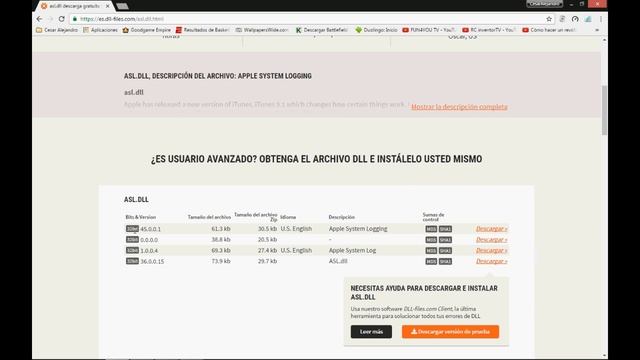Screen dimensions: 640x360
Task: Reload the page with the refresh icon
Action: 62,19
